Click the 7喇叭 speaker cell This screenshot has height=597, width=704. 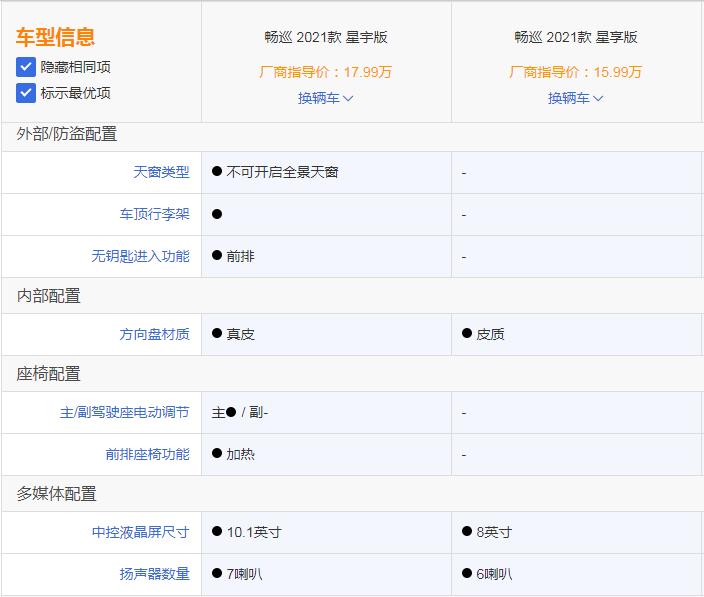point(326,574)
